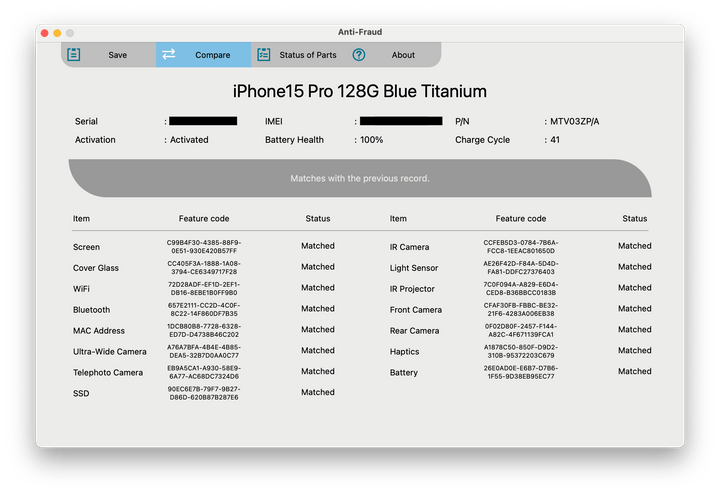Select the Cover Glass item label

[96, 268]
